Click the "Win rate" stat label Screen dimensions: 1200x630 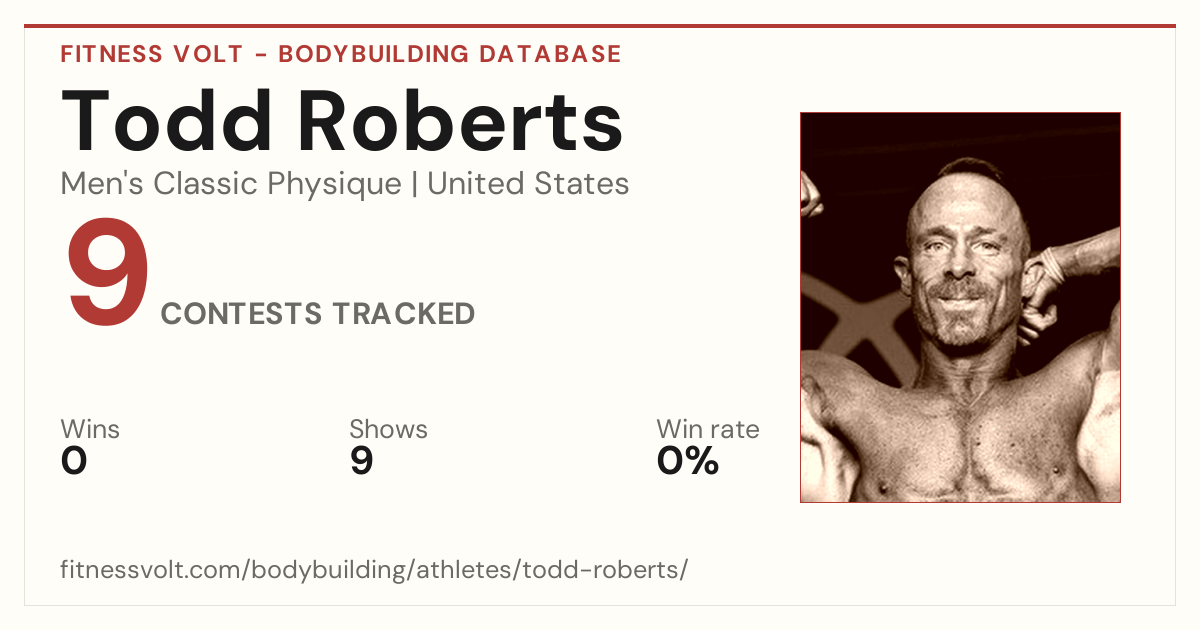click(708, 429)
